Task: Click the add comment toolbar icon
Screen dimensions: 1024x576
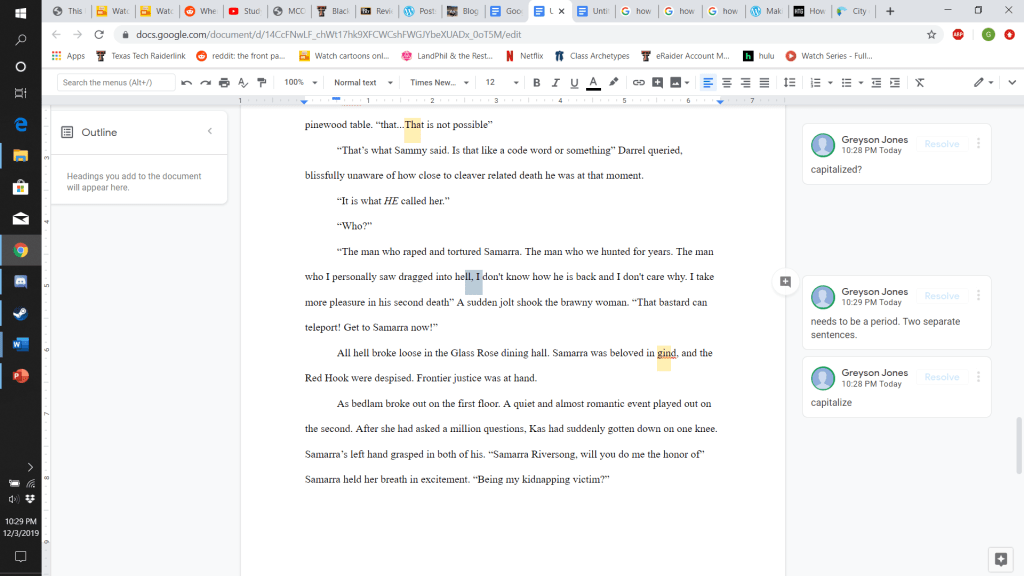Action: point(657,82)
